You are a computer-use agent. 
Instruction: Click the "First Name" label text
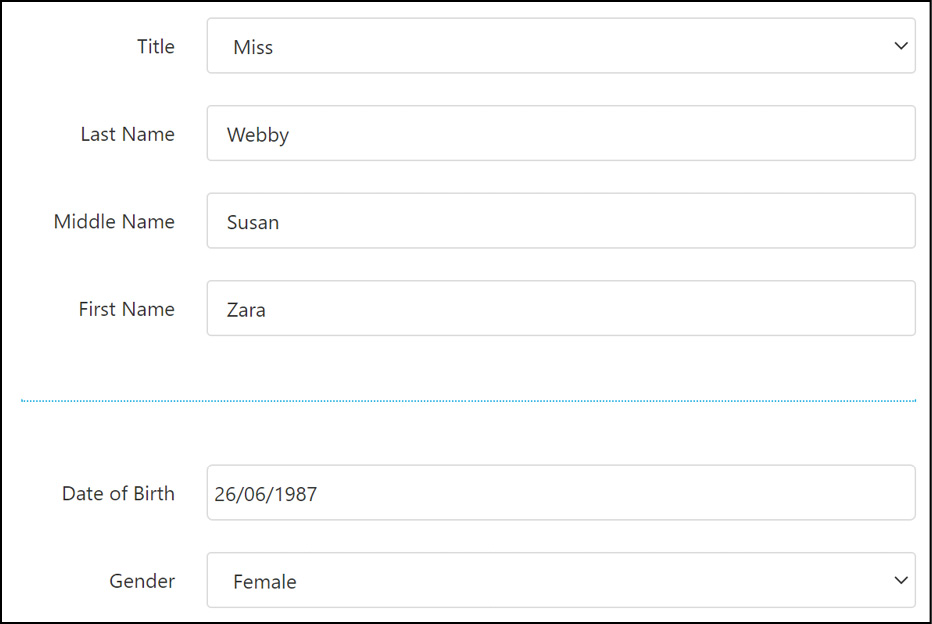click(x=126, y=309)
